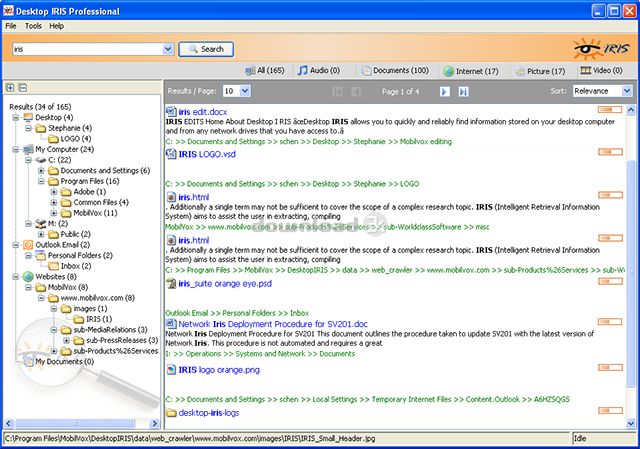Click results list scroll down arrow
Screen dimensions: 640x449
pos(631,423)
